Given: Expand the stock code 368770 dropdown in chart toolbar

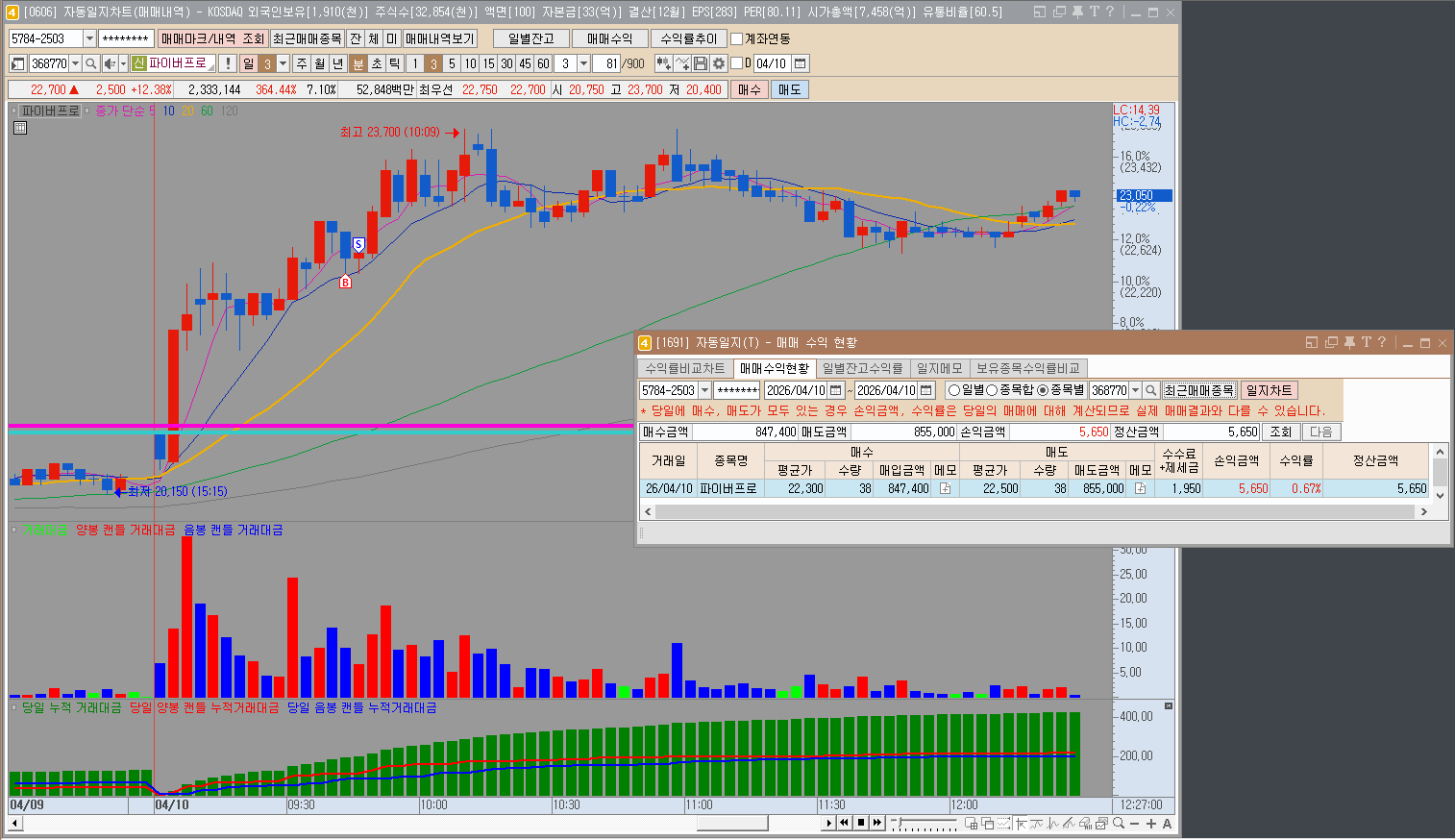Looking at the screenshot, I should coord(76,63).
